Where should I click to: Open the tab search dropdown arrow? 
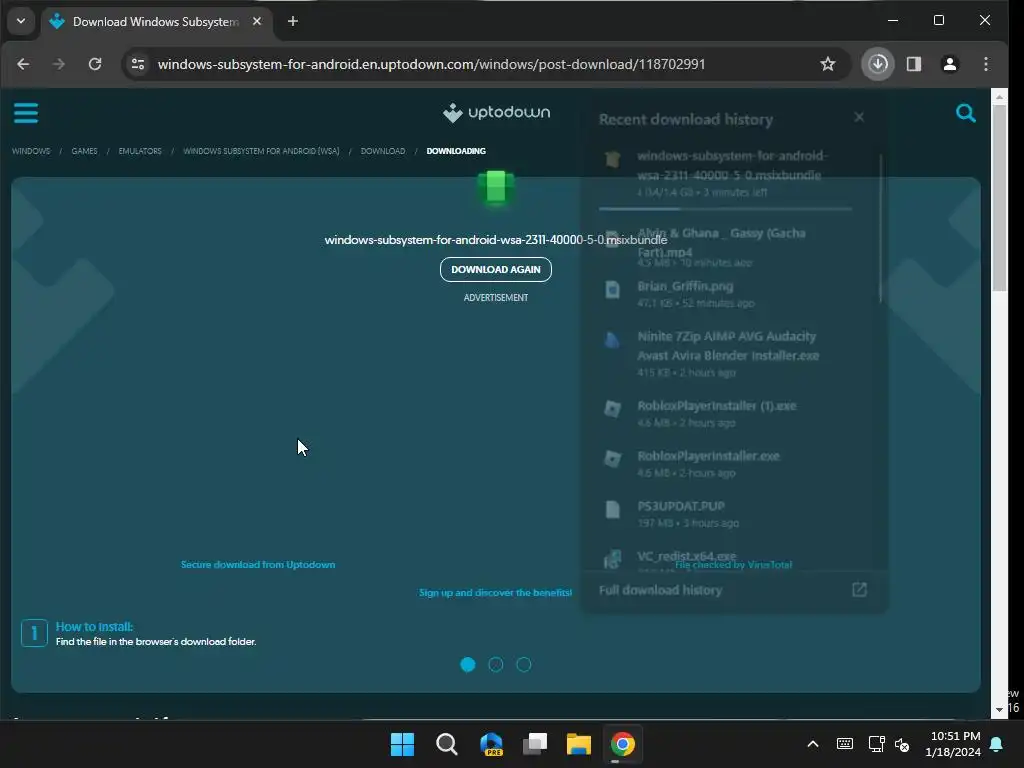(x=21, y=21)
